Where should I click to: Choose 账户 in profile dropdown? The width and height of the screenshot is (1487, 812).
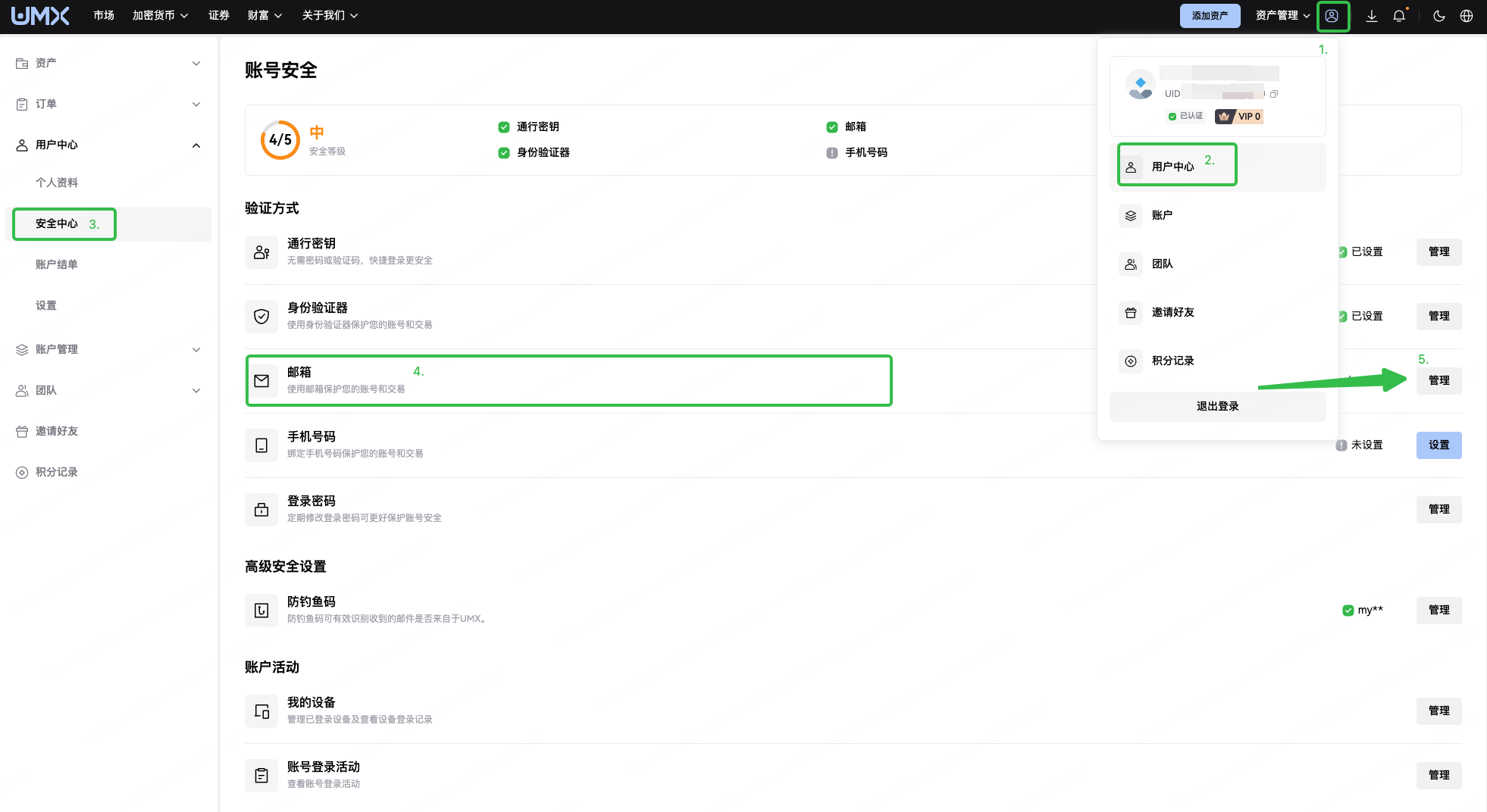(1217, 216)
